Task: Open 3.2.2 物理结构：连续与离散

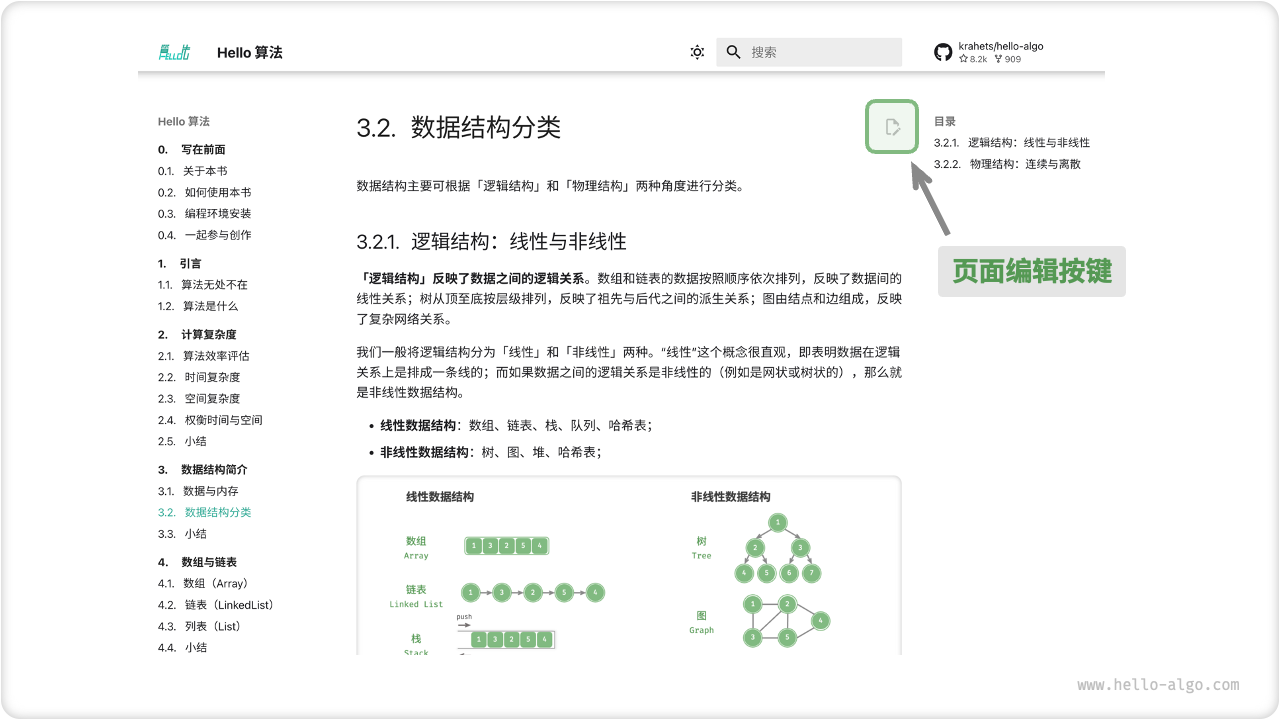Action: click(1009, 163)
